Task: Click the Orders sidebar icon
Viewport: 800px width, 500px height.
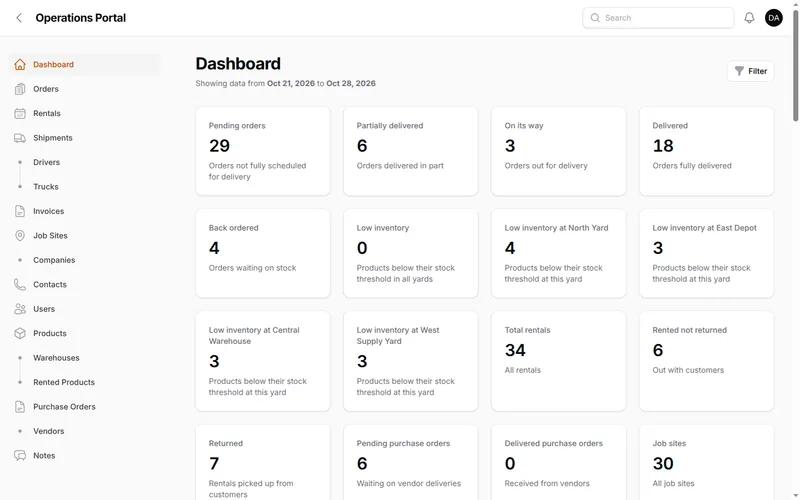Action: coord(20,89)
